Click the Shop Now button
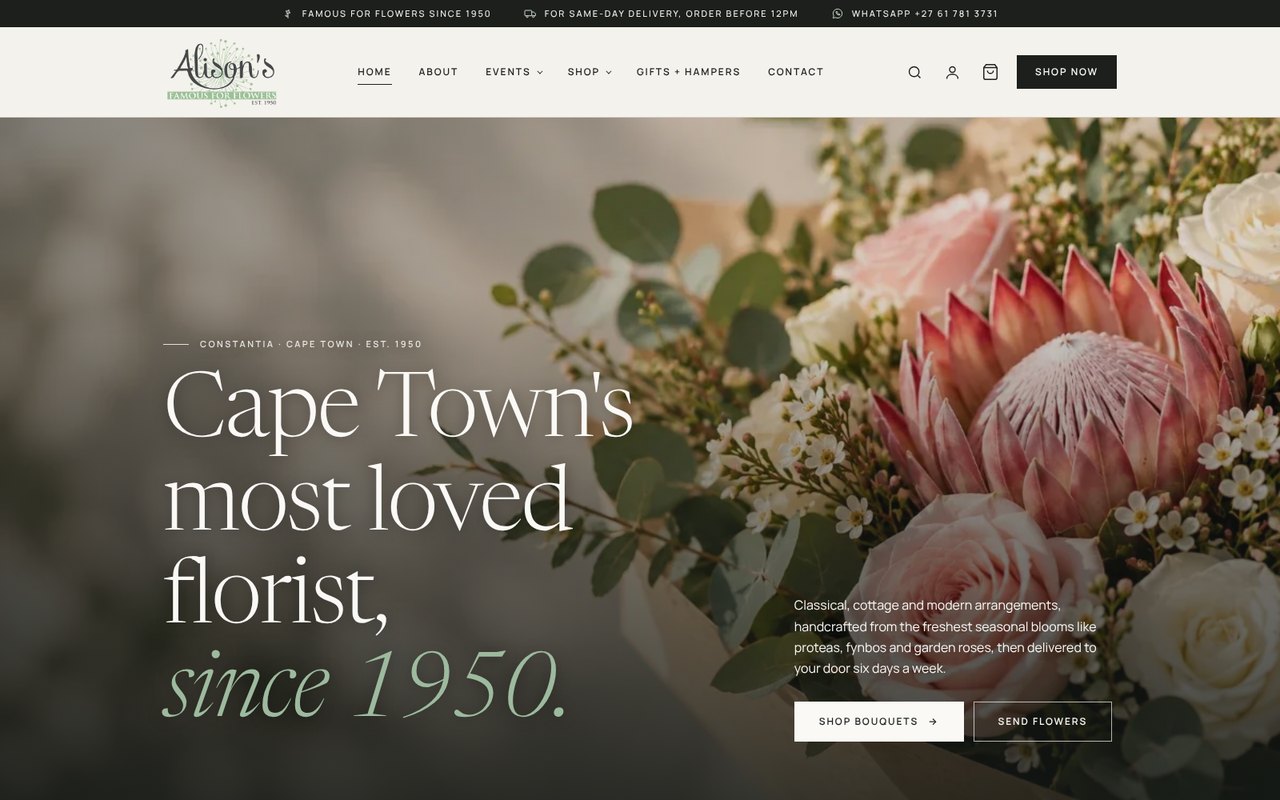This screenshot has width=1280, height=800. [x=1066, y=72]
